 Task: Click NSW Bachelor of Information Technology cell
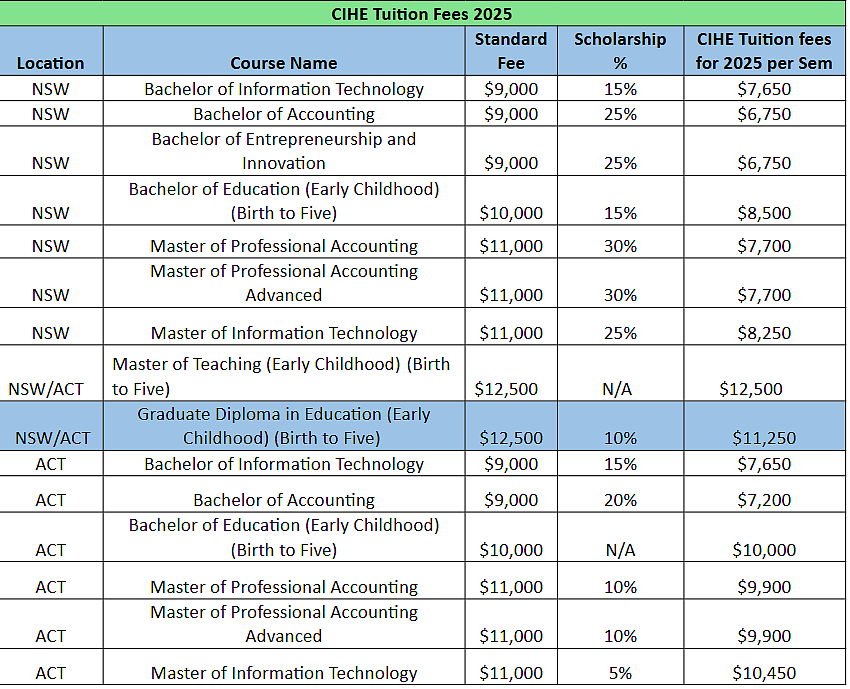tap(284, 89)
